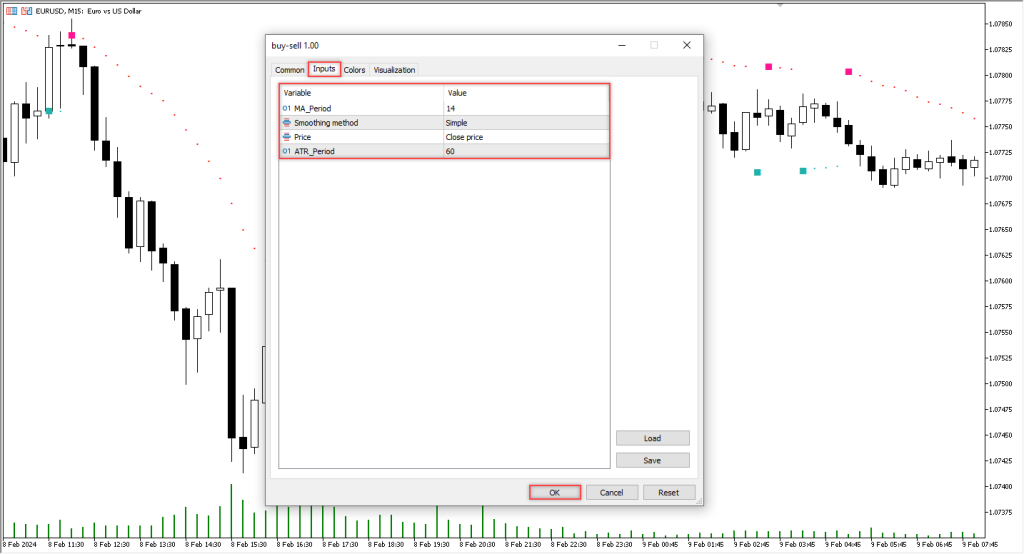Click the magenta marker above 9 Feb 04:45
This screenshot has width=1024, height=554.
pyautogui.click(x=849, y=72)
